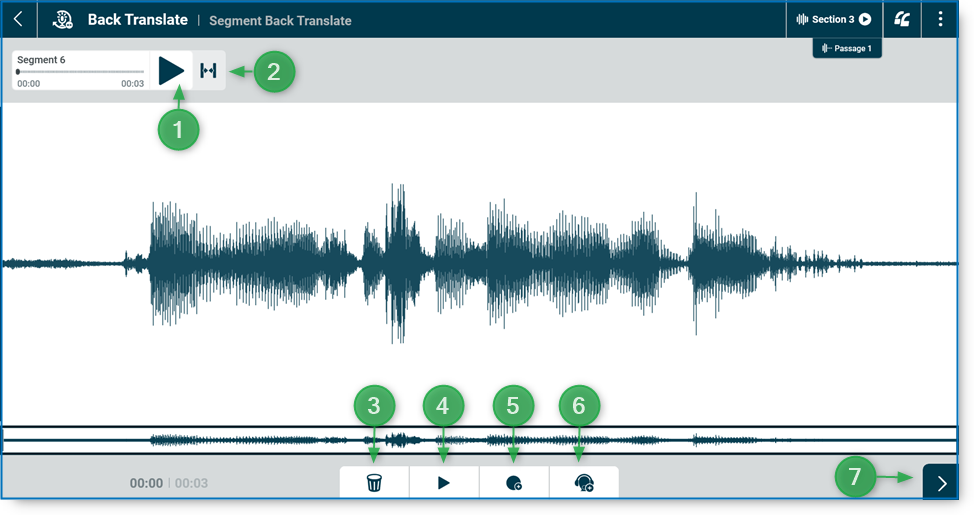Click the 00:00 recording time readout
The width and height of the screenshot is (974, 515).
[146, 483]
